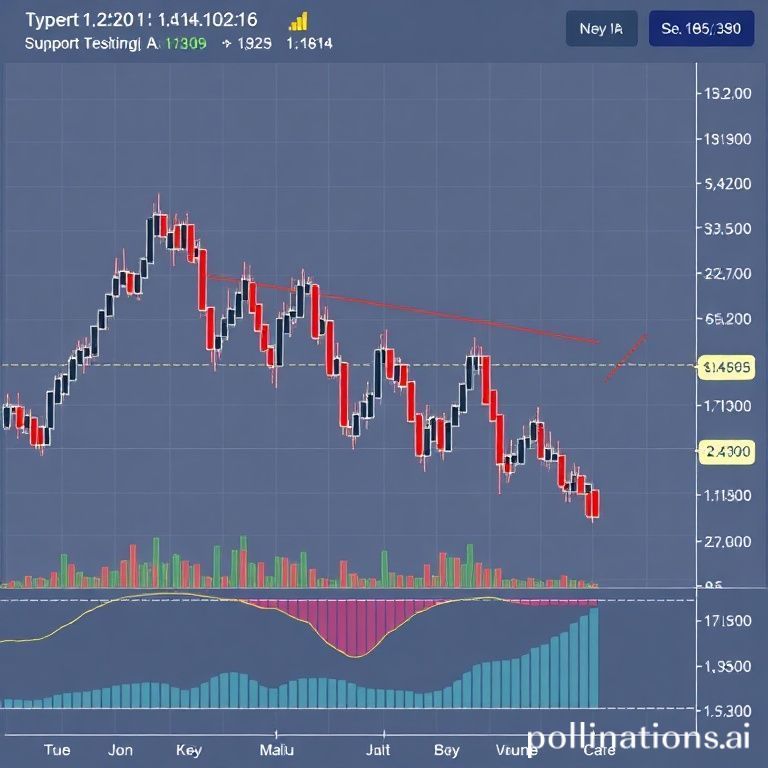
Task: Select the 1.4505 highlighted price label
Action: click(727, 366)
